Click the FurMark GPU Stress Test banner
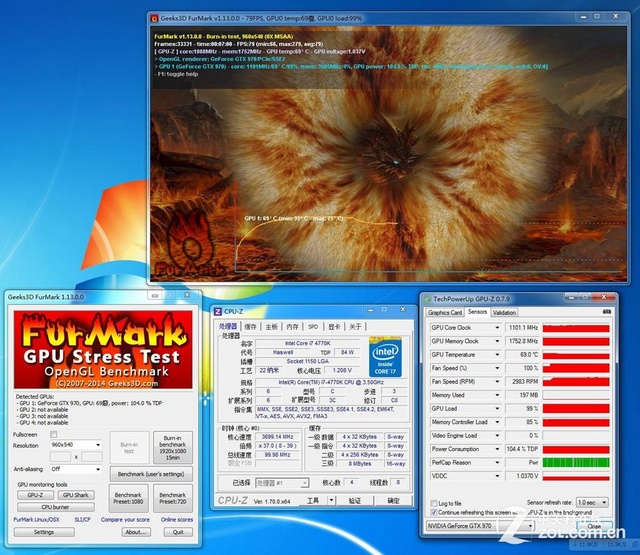Image resolution: width=640 pixels, height=555 pixels. 103,350
